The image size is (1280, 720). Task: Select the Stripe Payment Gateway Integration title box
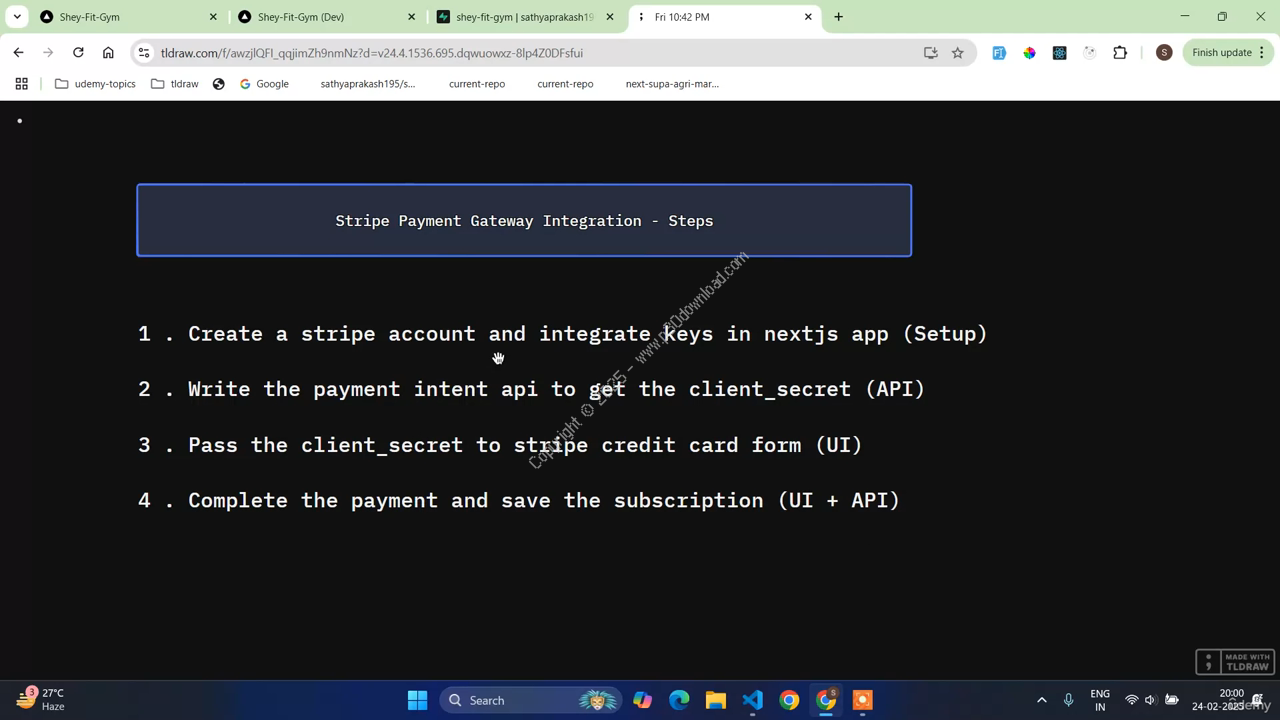click(x=524, y=220)
